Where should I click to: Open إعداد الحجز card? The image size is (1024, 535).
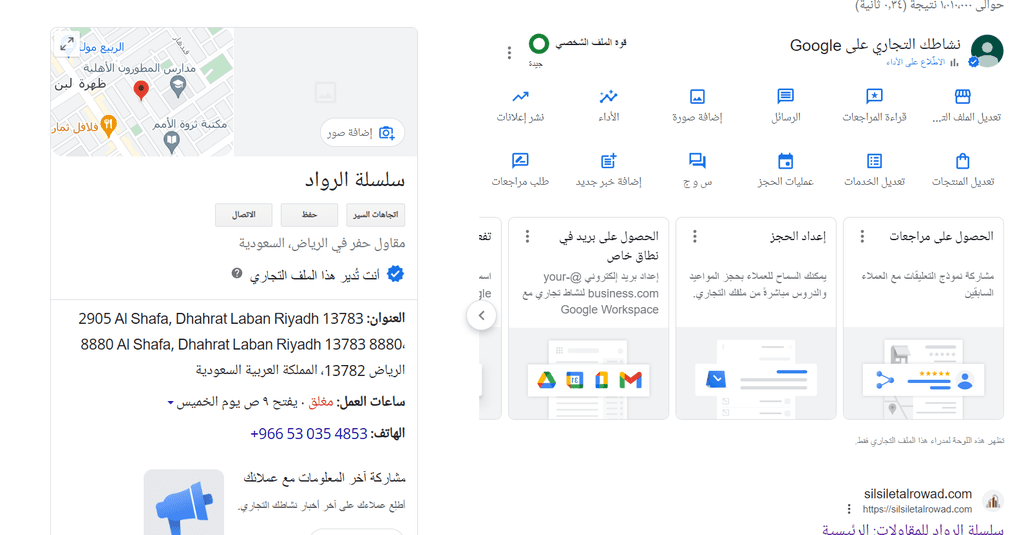tap(756, 318)
